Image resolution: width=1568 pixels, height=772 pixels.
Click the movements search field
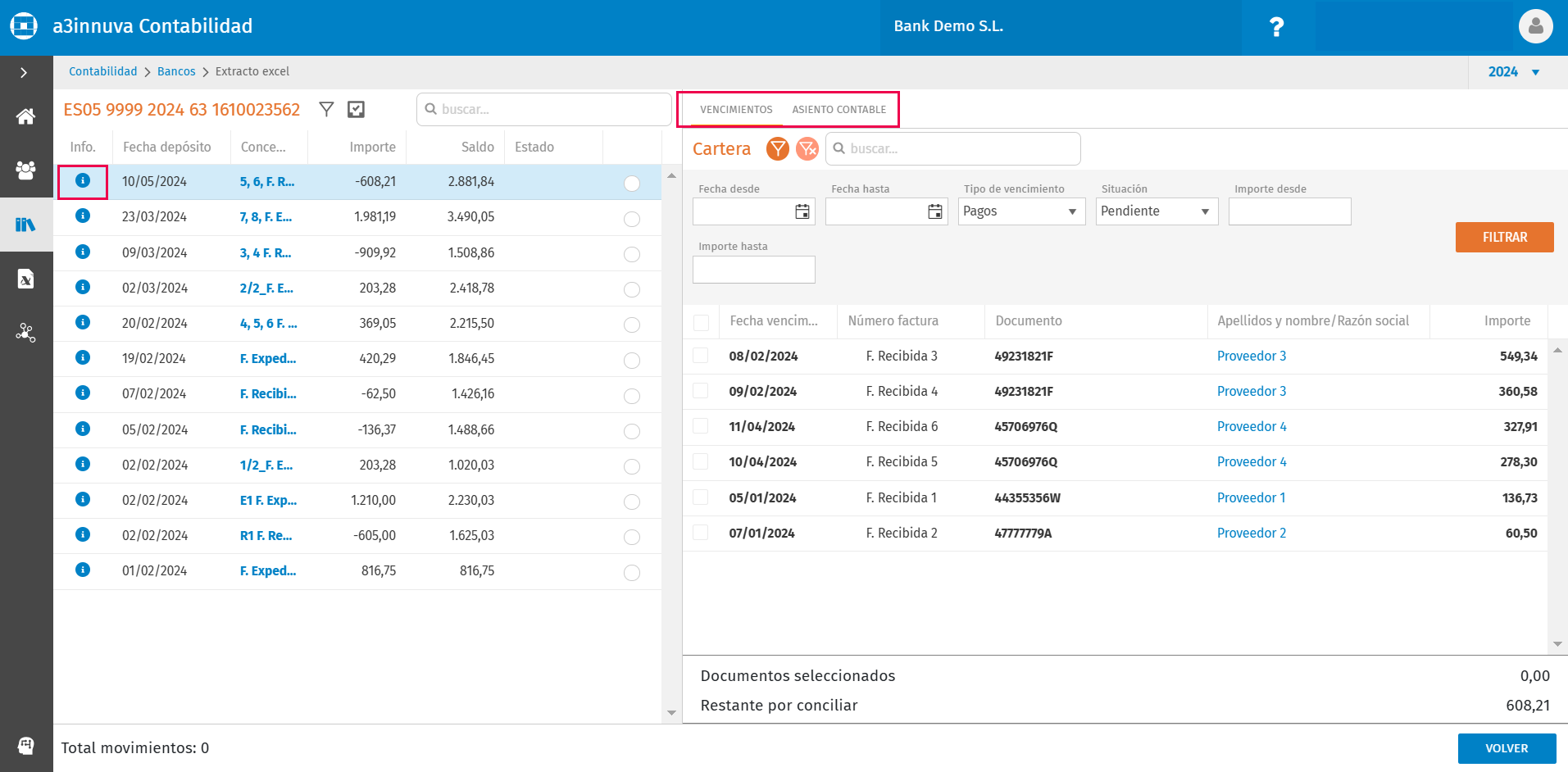[x=544, y=109]
